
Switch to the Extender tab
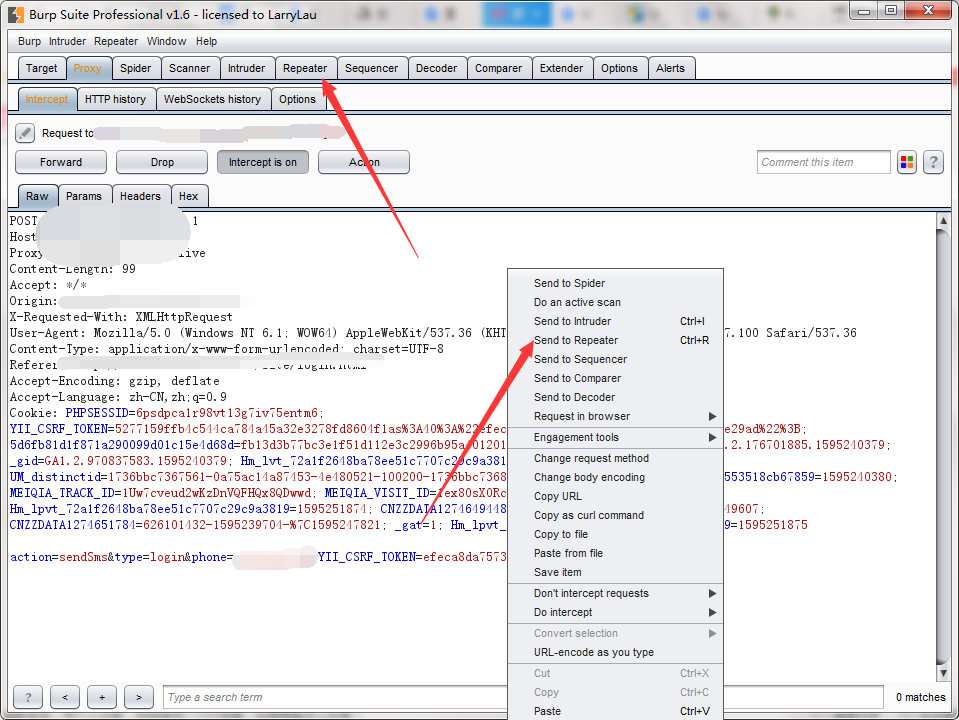561,68
